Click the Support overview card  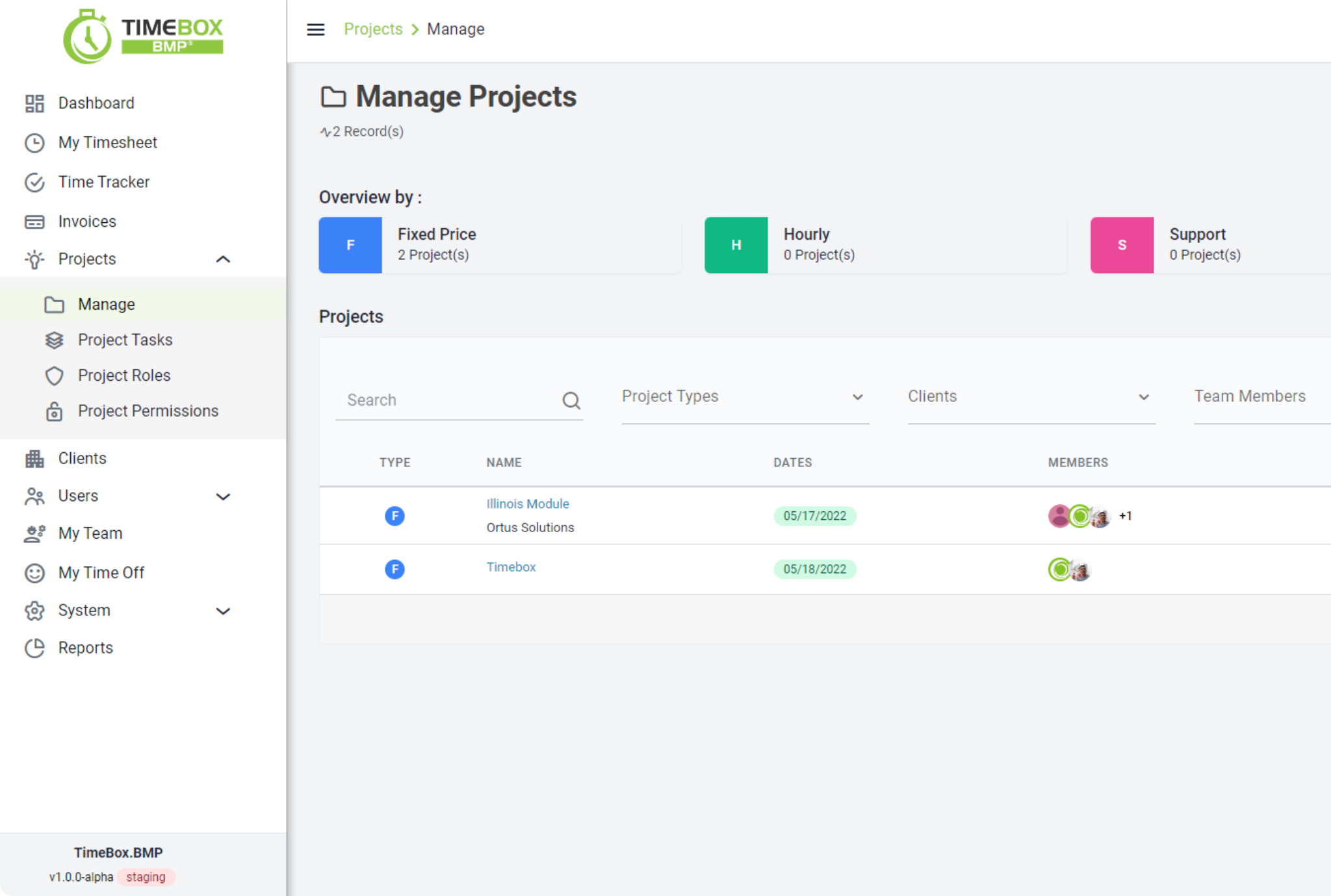(1211, 246)
